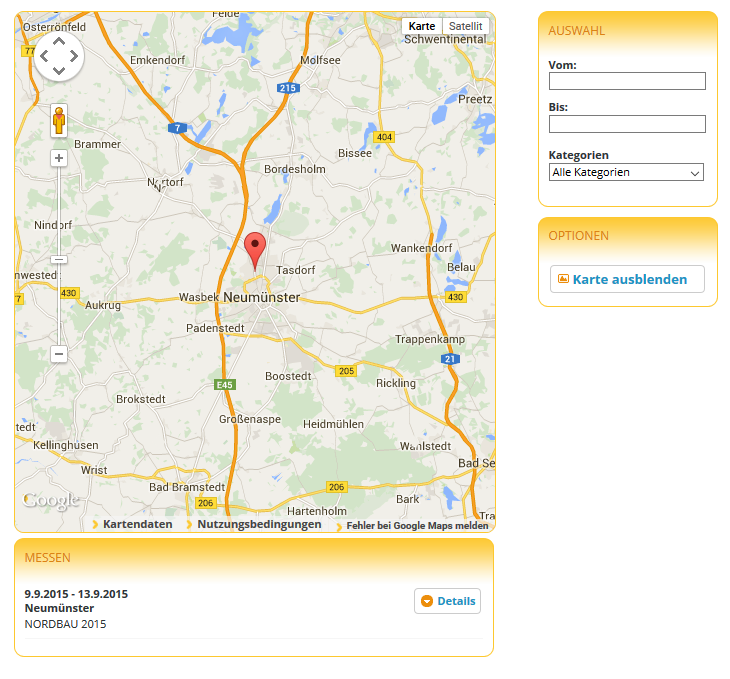730x679 pixels.
Task: Switch the map to Karte view
Action: (x=422, y=26)
